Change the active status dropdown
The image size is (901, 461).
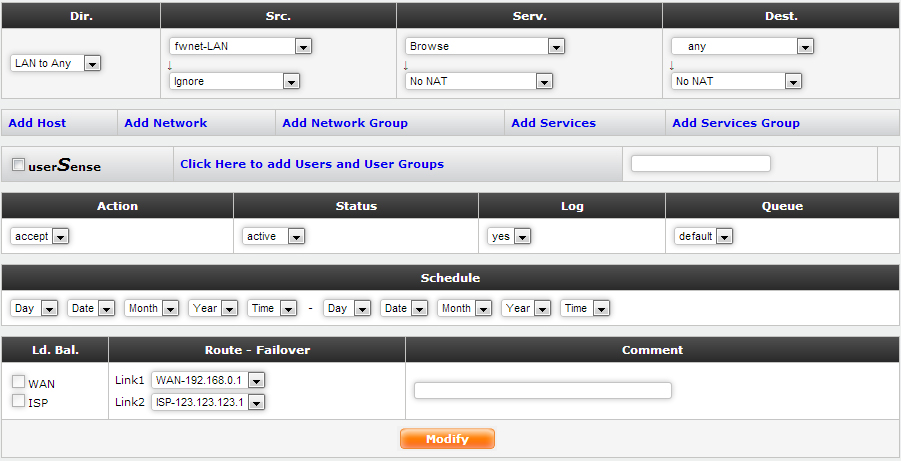pyautogui.click(x=274, y=236)
